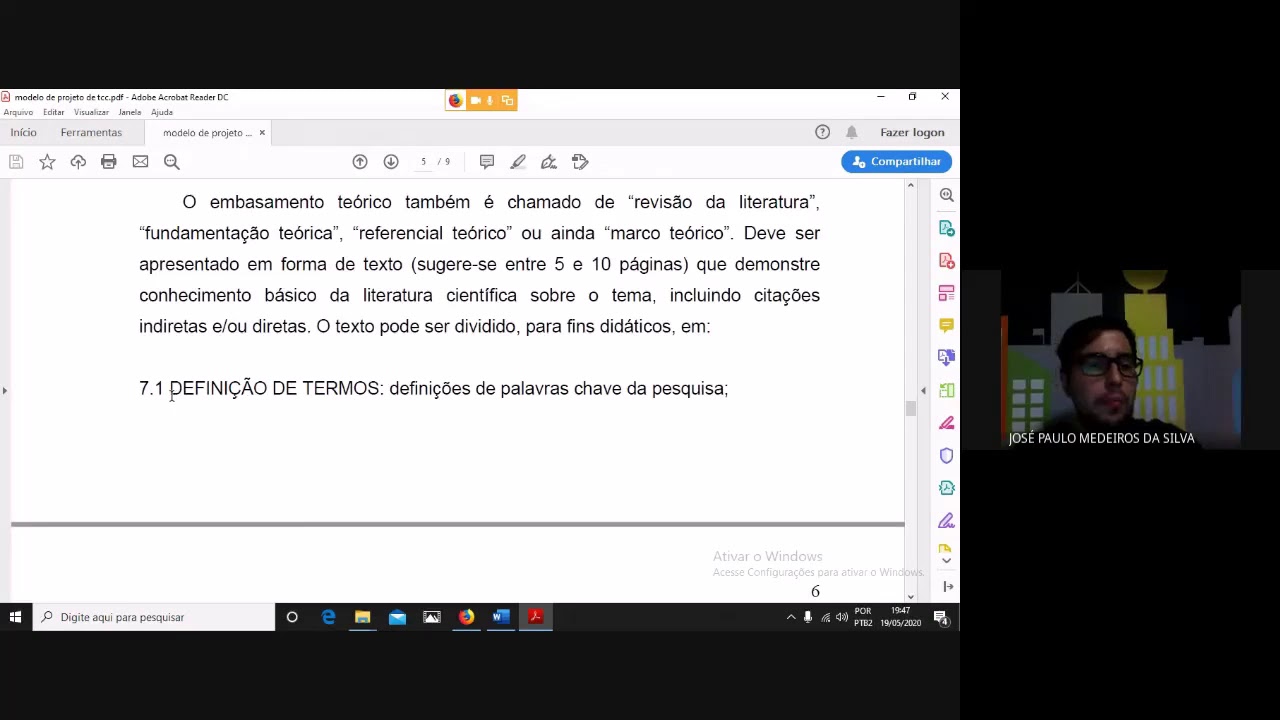Go to next page arrow
The image size is (1280, 720).
click(391, 162)
